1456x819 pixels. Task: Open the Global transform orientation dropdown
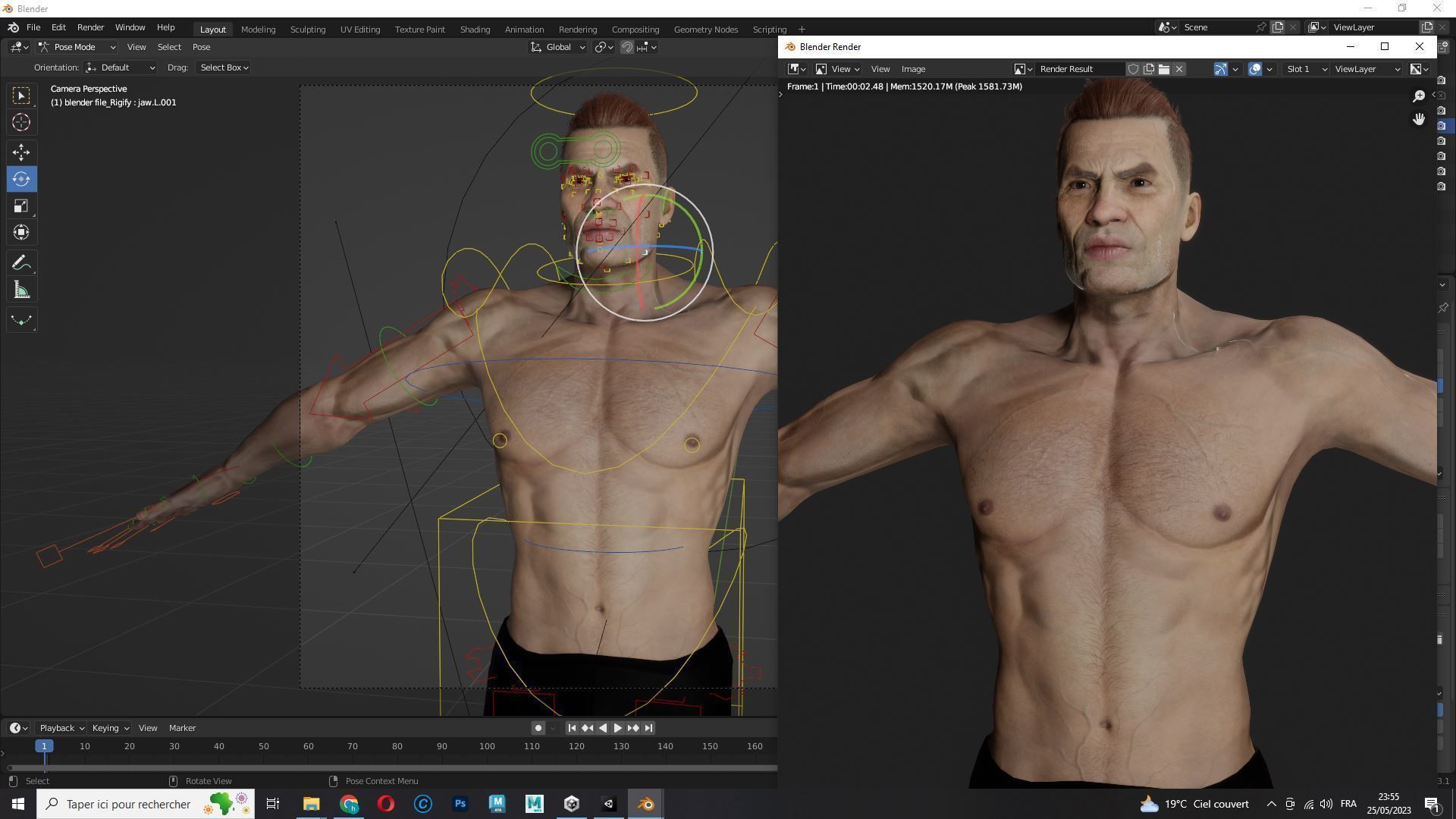click(559, 46)
